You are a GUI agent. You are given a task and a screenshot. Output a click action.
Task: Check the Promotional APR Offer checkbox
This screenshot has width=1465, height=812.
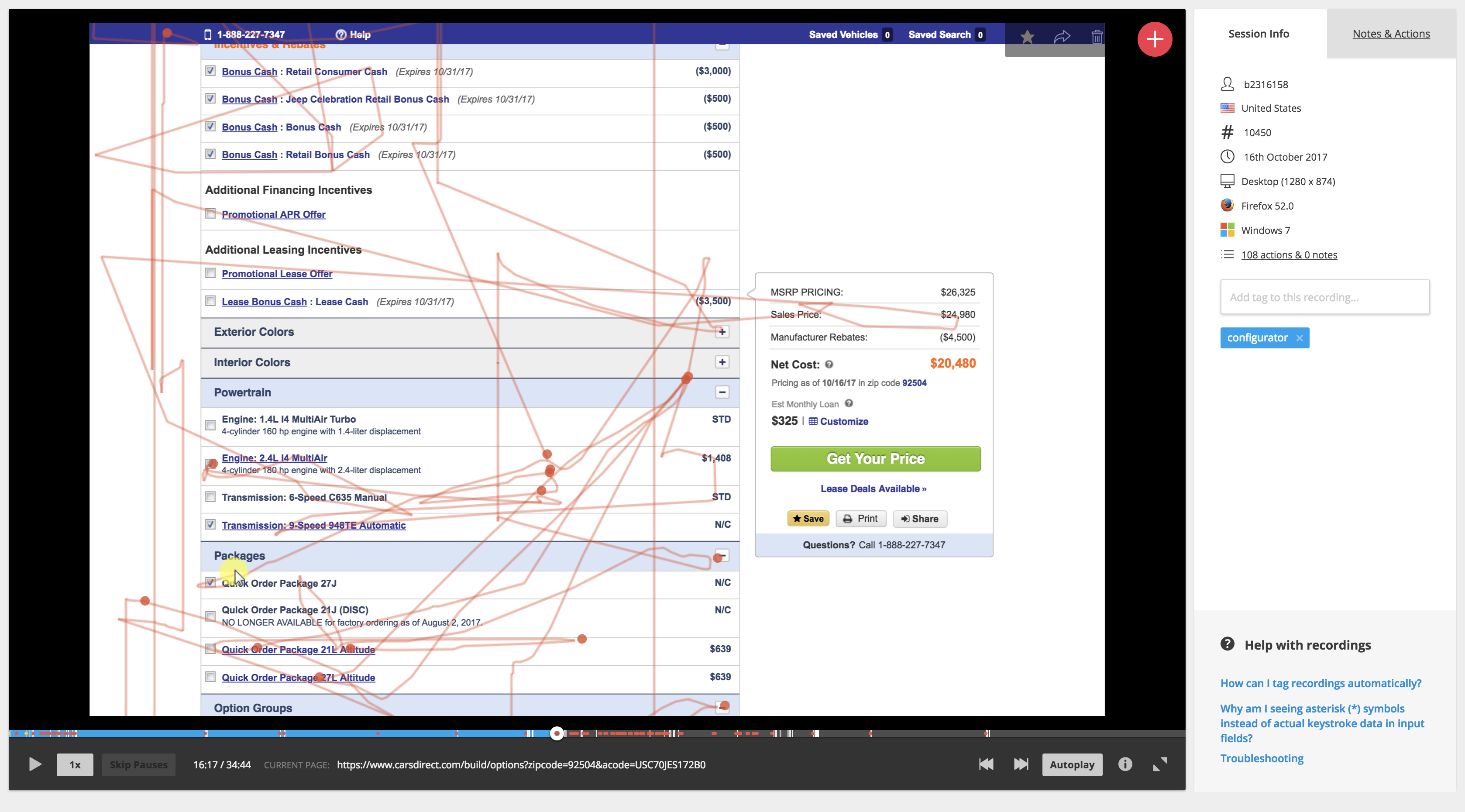click(x=210, y=214)
